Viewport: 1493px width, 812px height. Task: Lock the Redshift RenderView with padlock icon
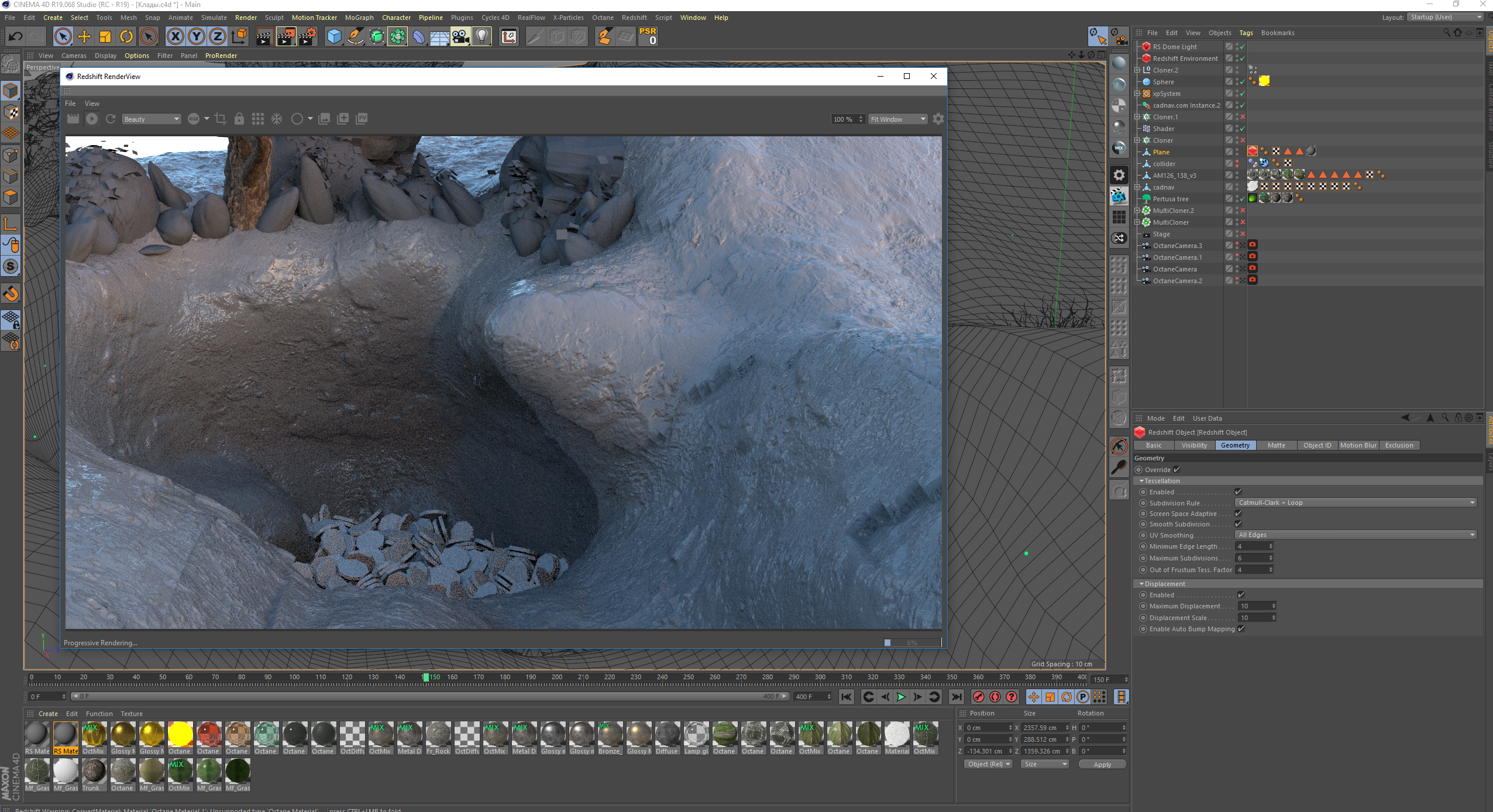click(239, 119)
